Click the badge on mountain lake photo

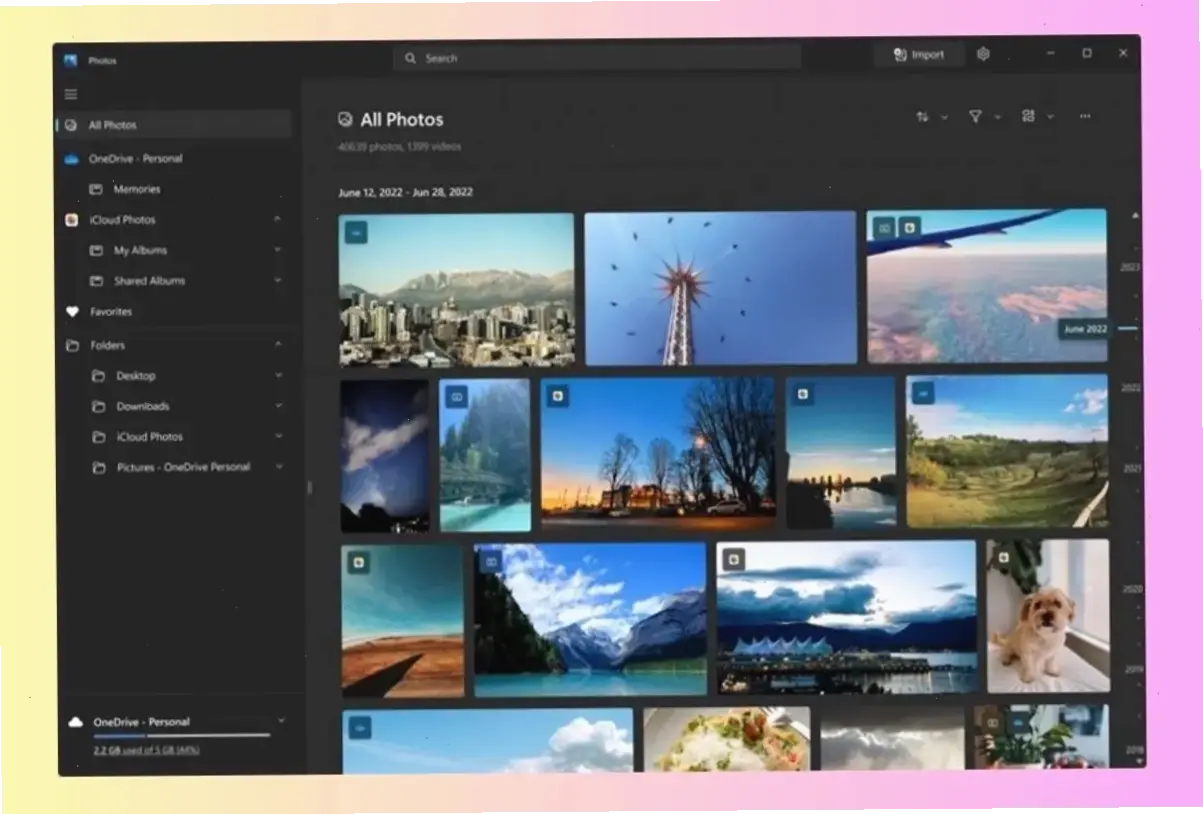point(490,562)
